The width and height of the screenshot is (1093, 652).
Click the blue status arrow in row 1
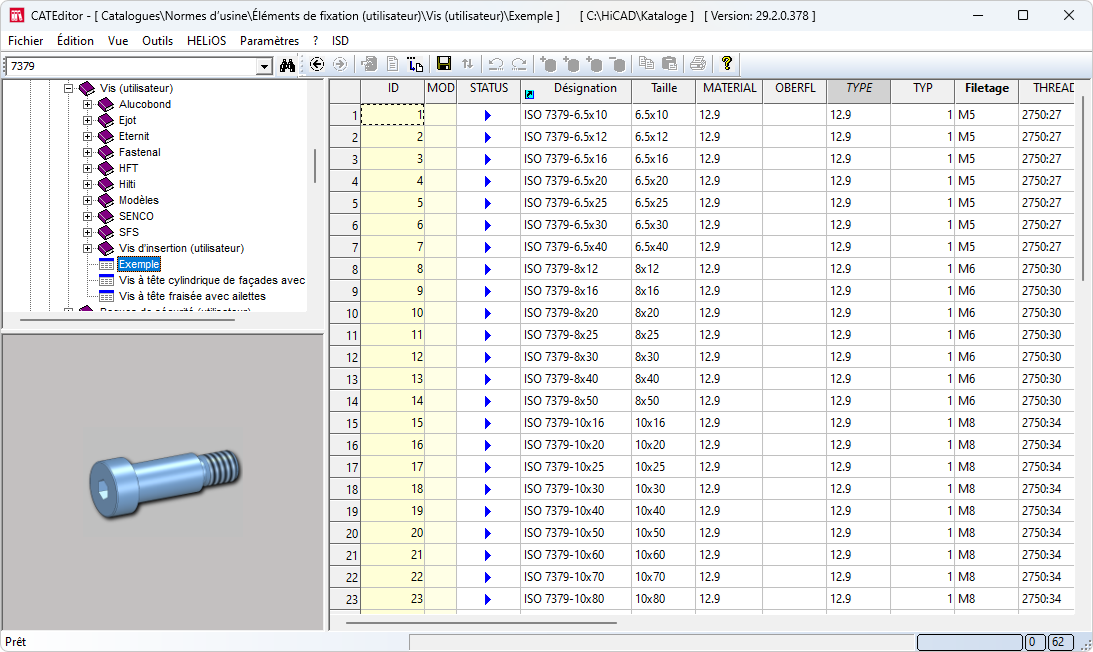point(488,115)
